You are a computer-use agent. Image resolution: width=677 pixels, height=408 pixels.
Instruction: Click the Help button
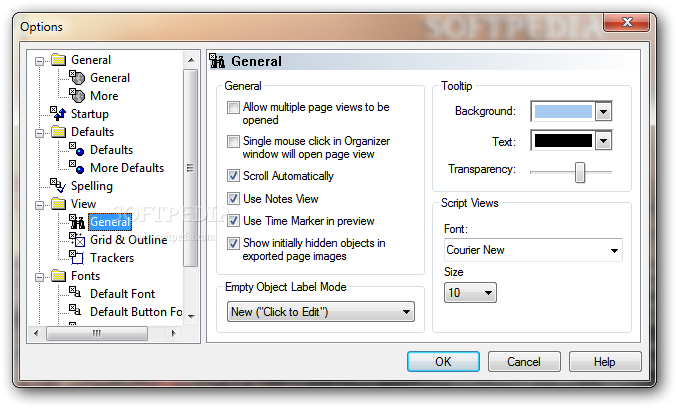pos(604,361)
